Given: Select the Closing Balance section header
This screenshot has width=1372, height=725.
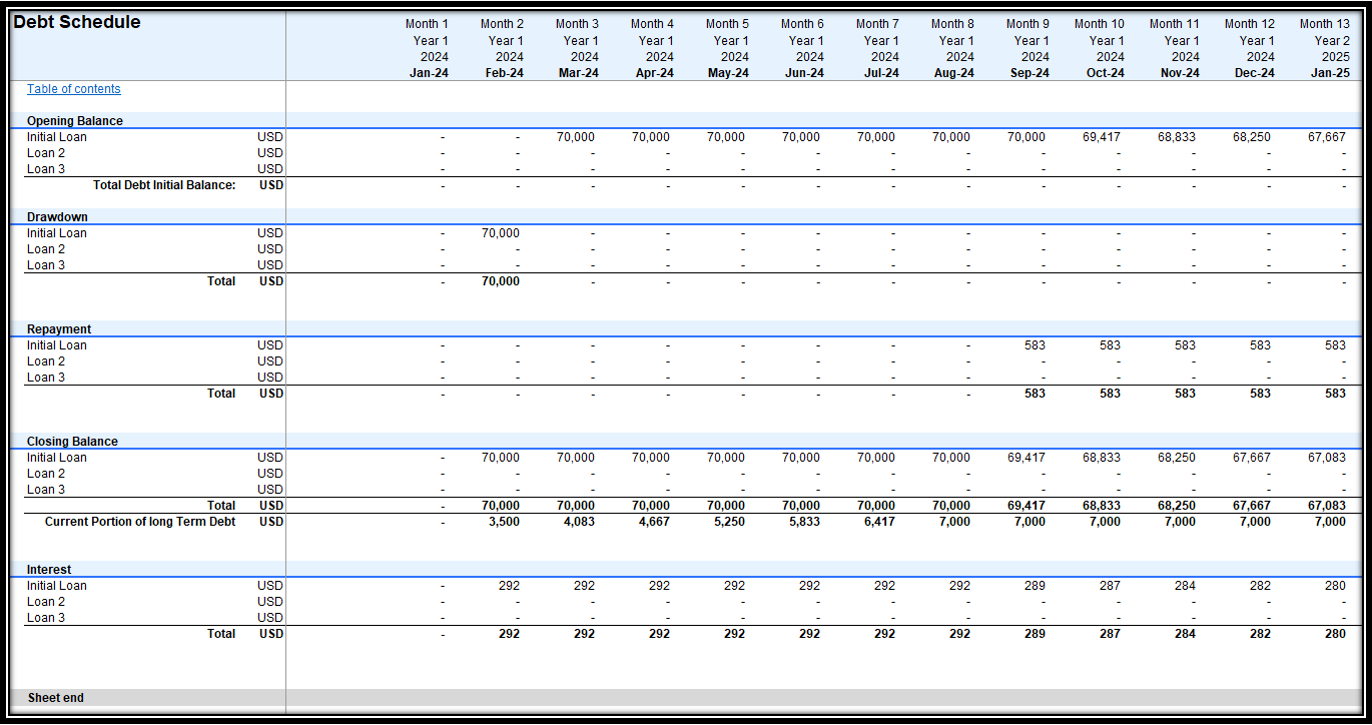Looking at the screenshot, I should tap(72, 441).
